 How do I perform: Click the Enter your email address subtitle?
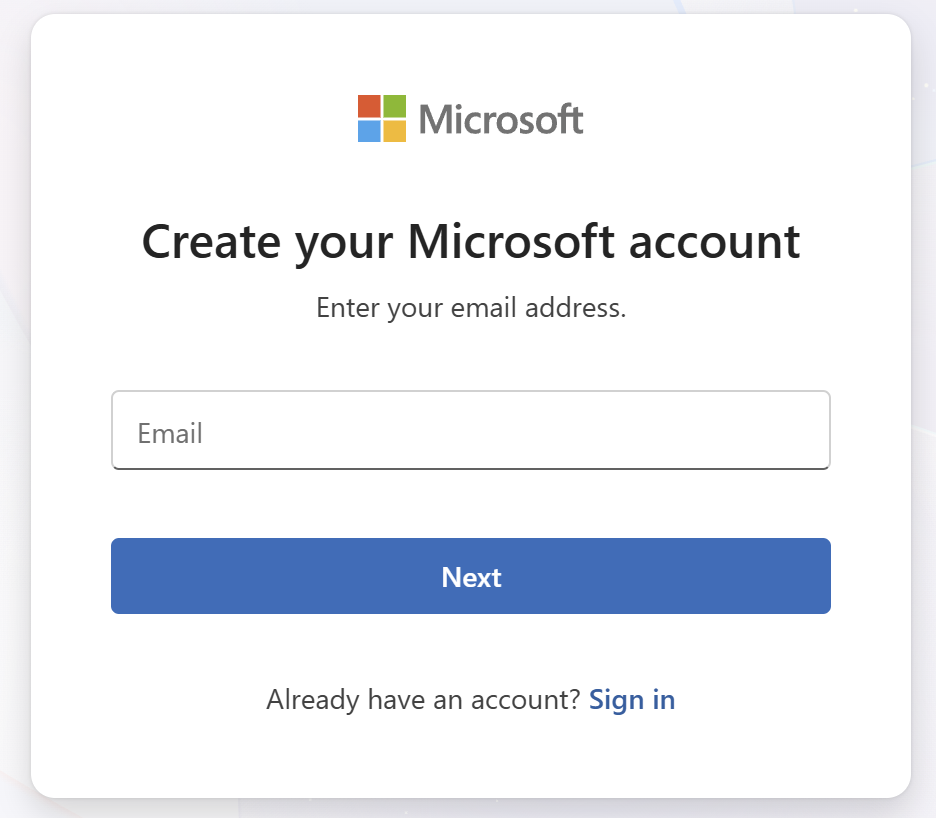(x=470, y=307)
